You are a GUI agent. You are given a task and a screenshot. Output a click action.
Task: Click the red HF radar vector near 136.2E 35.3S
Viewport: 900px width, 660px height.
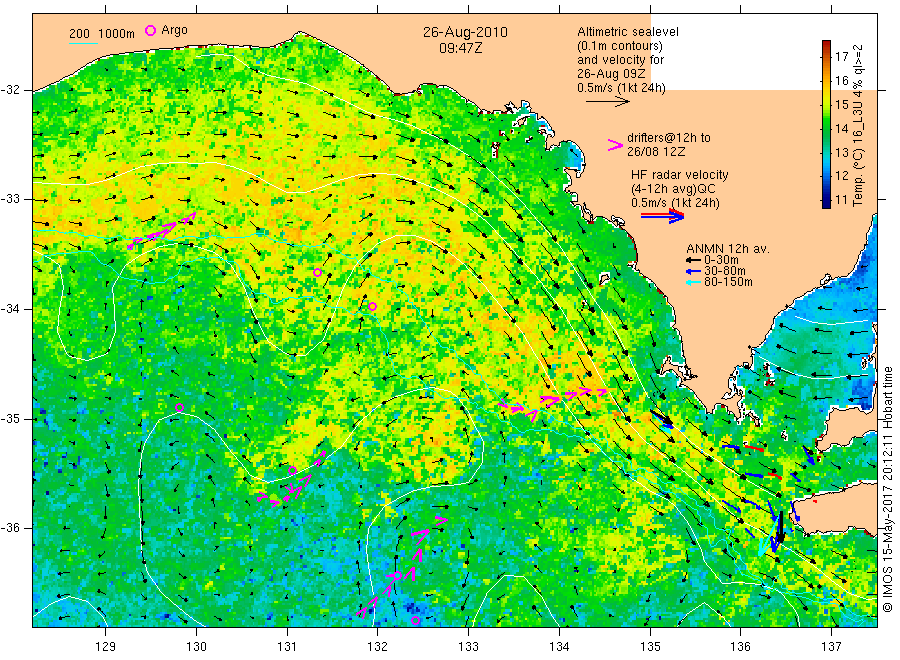point(754,447)
